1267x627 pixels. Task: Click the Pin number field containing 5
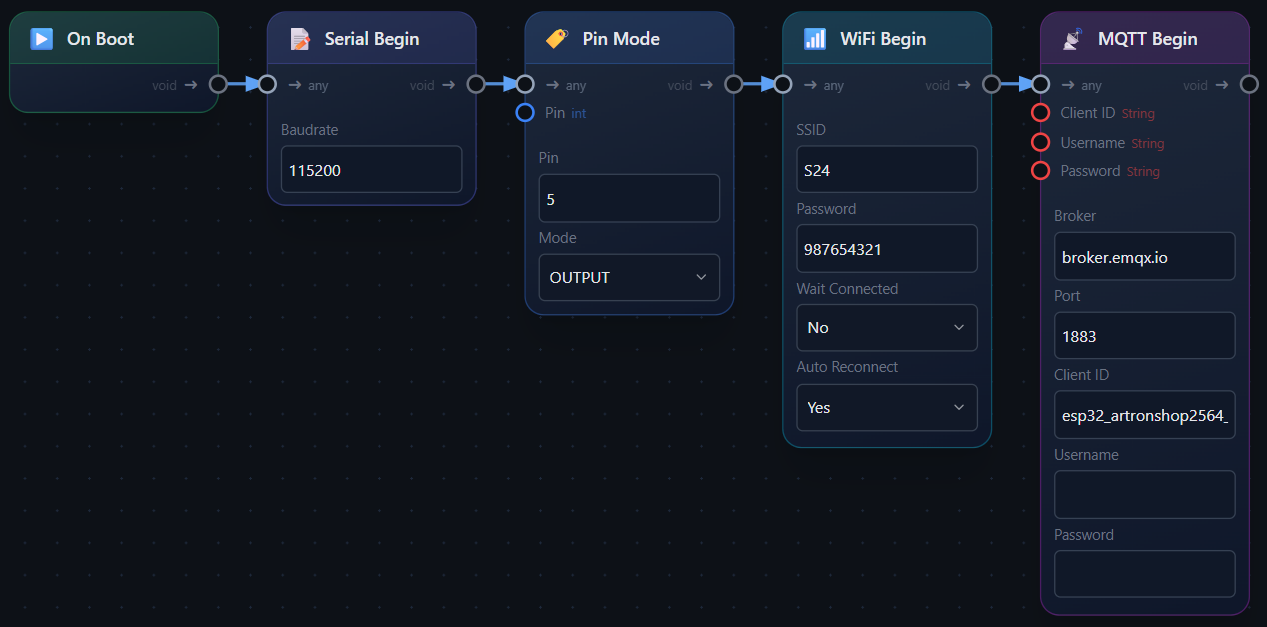pos(629,198)
